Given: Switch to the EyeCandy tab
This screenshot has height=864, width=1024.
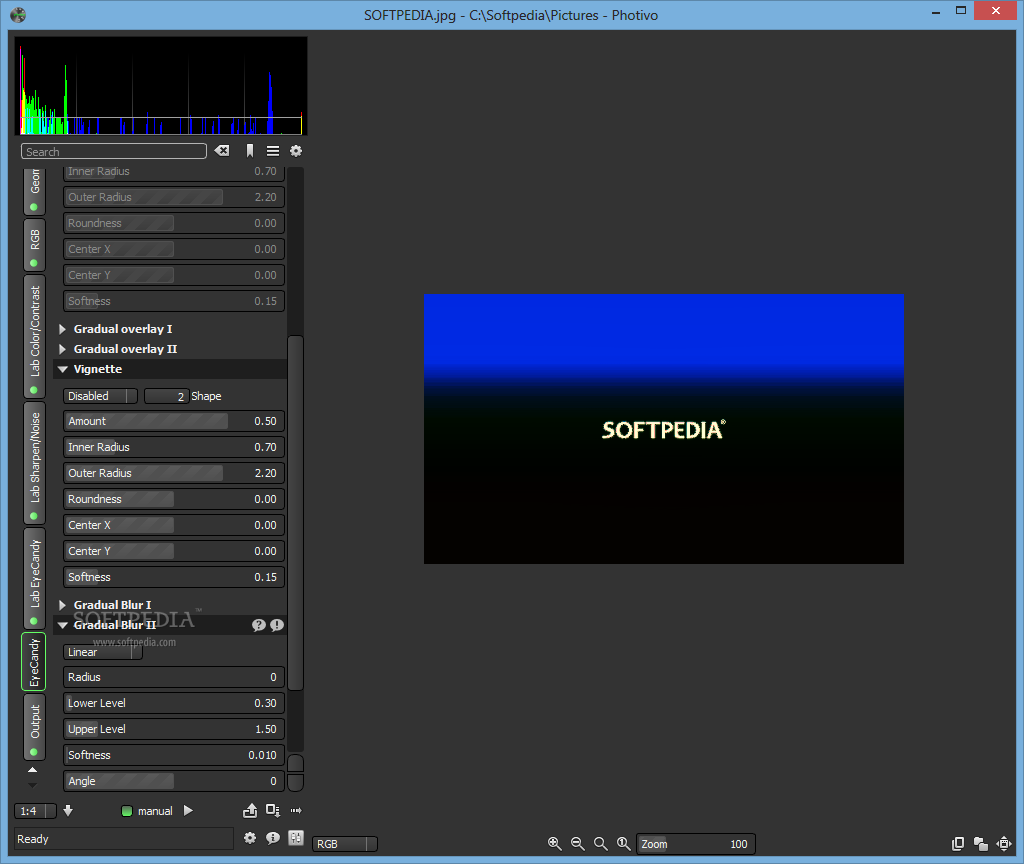Looking at the screenshot, I should click(x=34, y=662).
